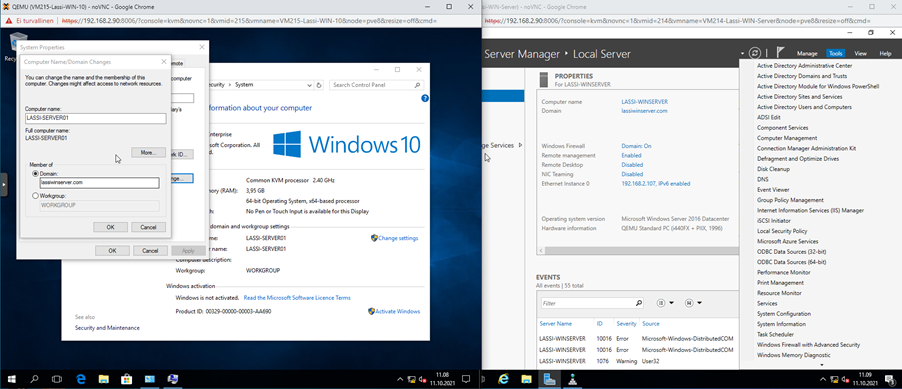
Task: Select DNS from the Tools menu
Action: 763,180
